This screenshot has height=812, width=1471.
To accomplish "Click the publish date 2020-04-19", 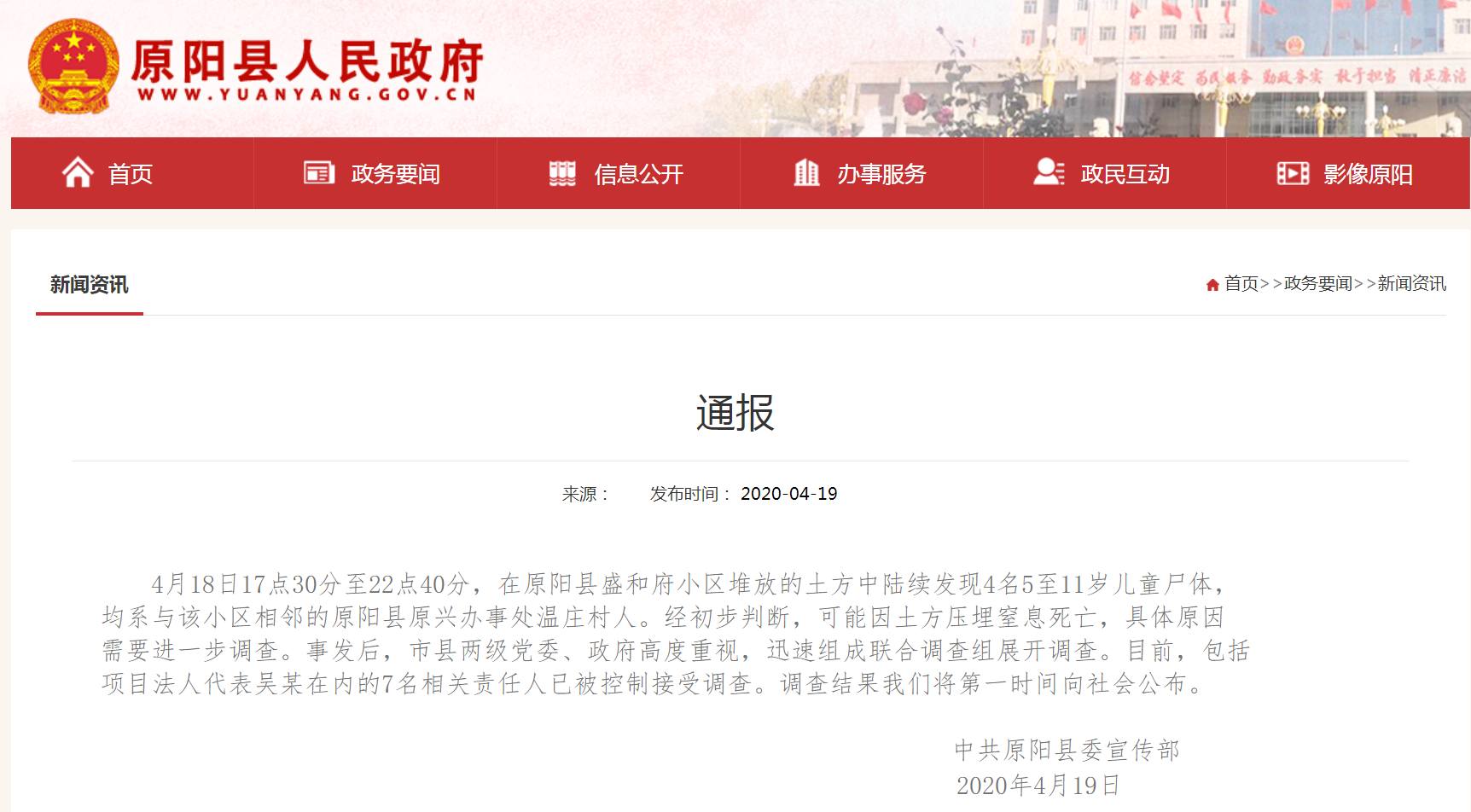I will (789, 494).
